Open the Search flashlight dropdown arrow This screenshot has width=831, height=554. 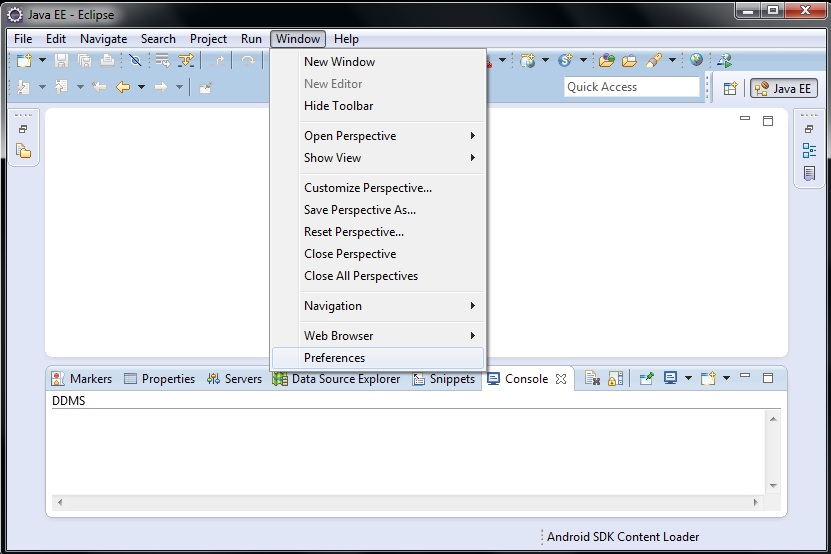tap(673, 60)
